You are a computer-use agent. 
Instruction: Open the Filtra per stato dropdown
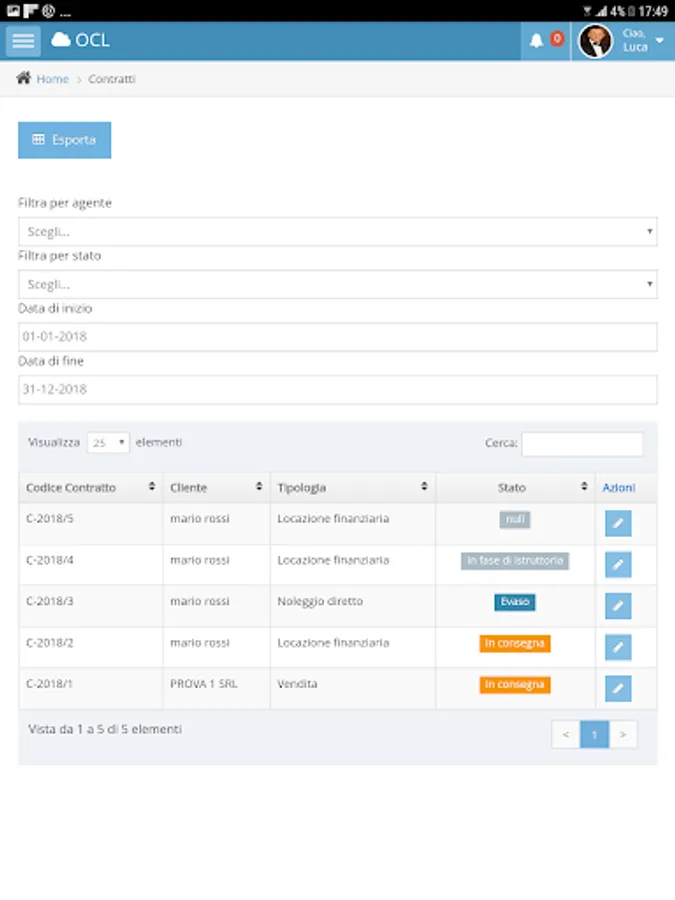tap(338, 284)
